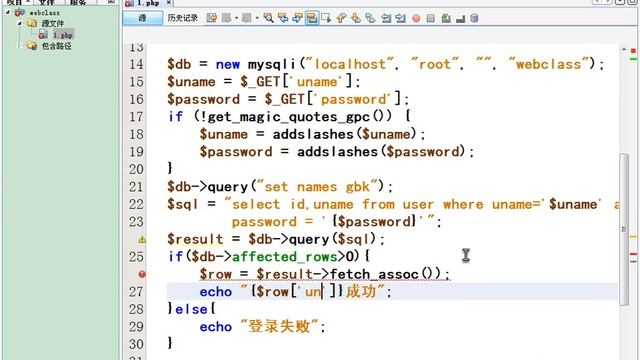Switch to the 文件 panel tab
The image size is (640, 360).
[x=47, y=2]
